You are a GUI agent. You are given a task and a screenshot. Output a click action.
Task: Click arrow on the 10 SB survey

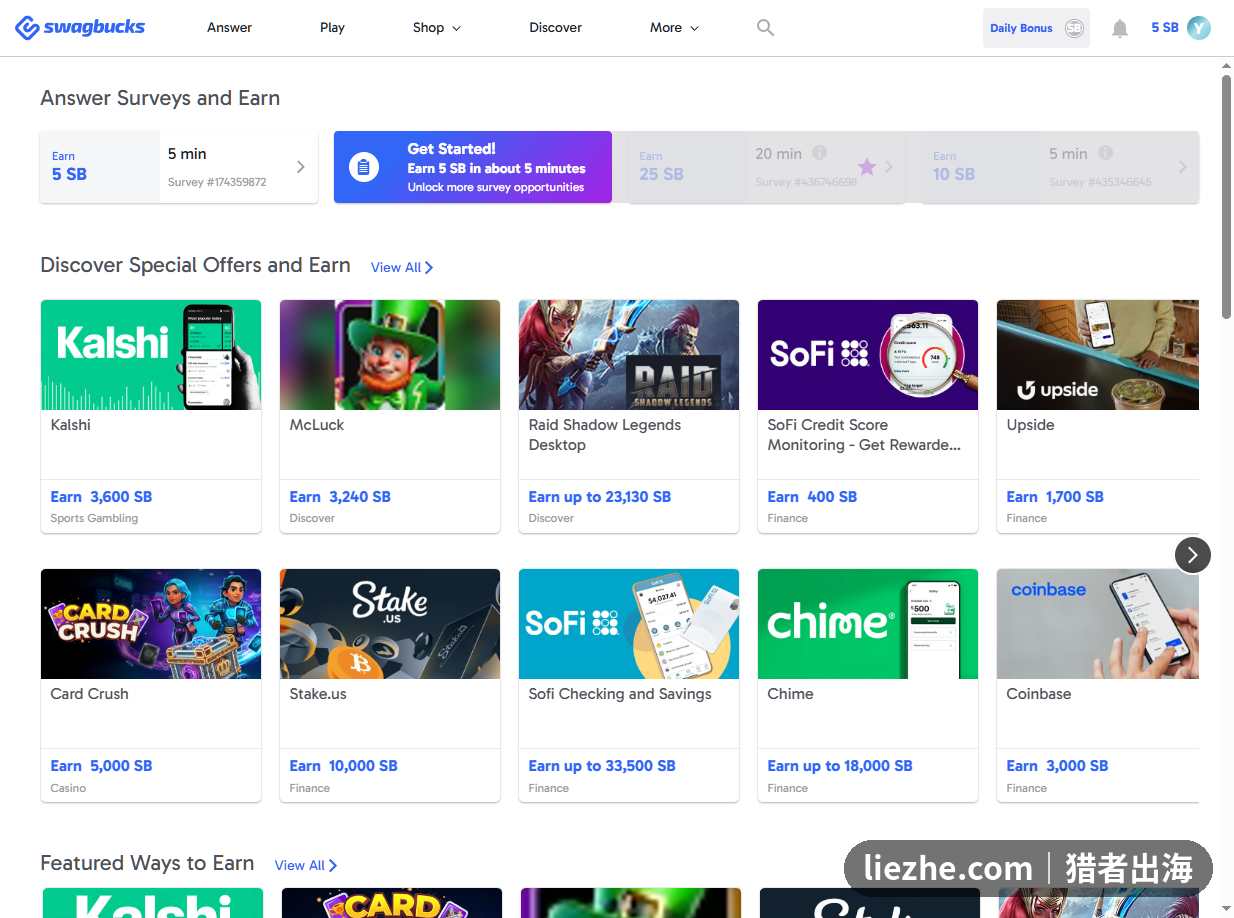pyautogui.click(x=1182, y=167)
